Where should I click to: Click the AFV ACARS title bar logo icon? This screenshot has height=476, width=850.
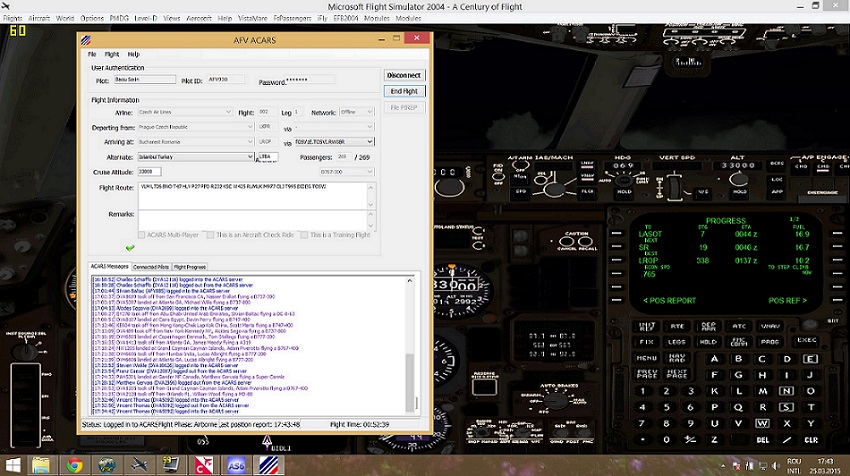pos(86,40)
